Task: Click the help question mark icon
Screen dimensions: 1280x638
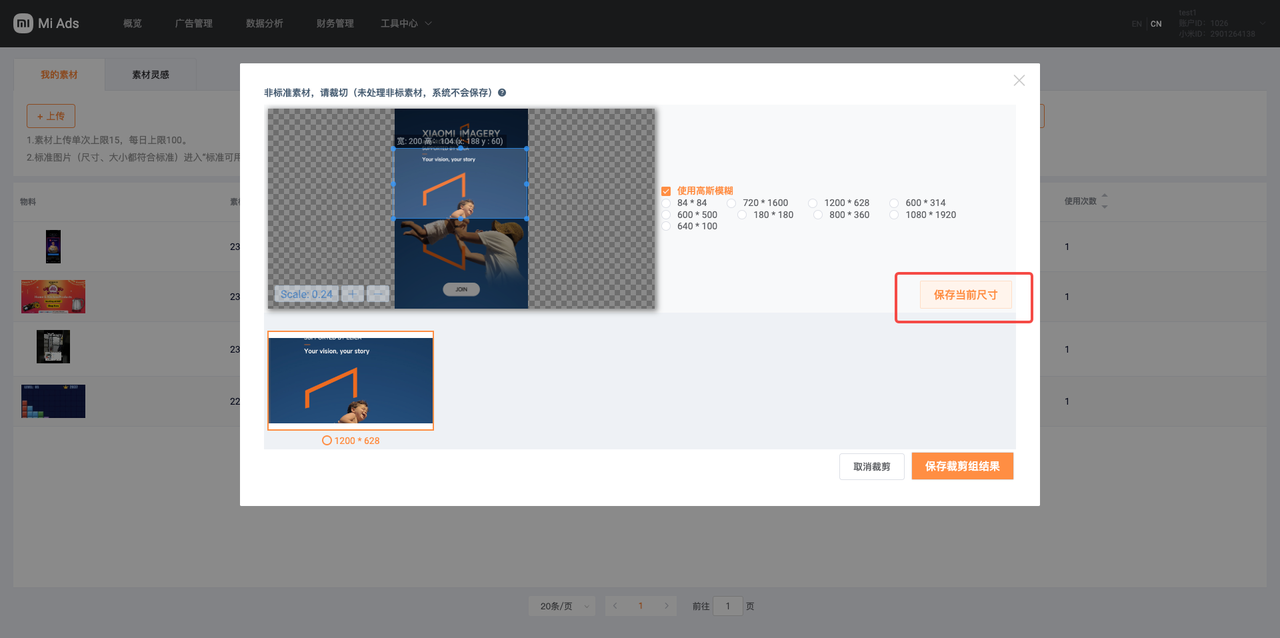Action: [502, 93]
